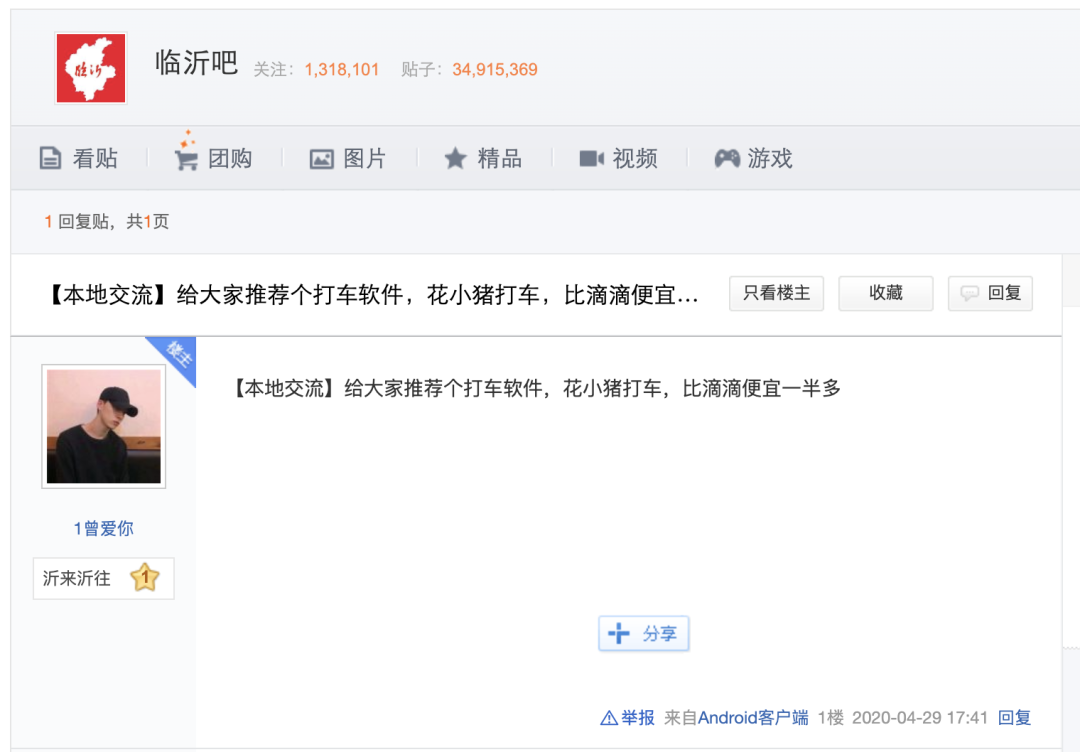The height and width of the screenshot is (752, 1080).
Task: Open the 视频 tab
Action: point(619,158)
